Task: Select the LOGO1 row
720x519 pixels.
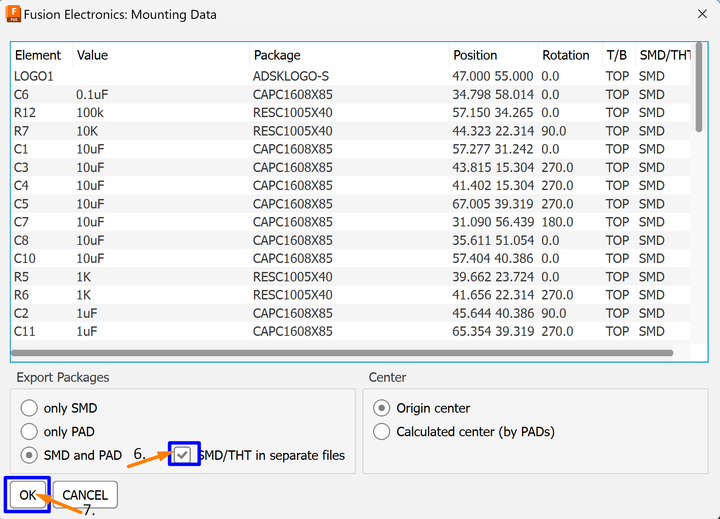Action: click(x=351, y=76)
